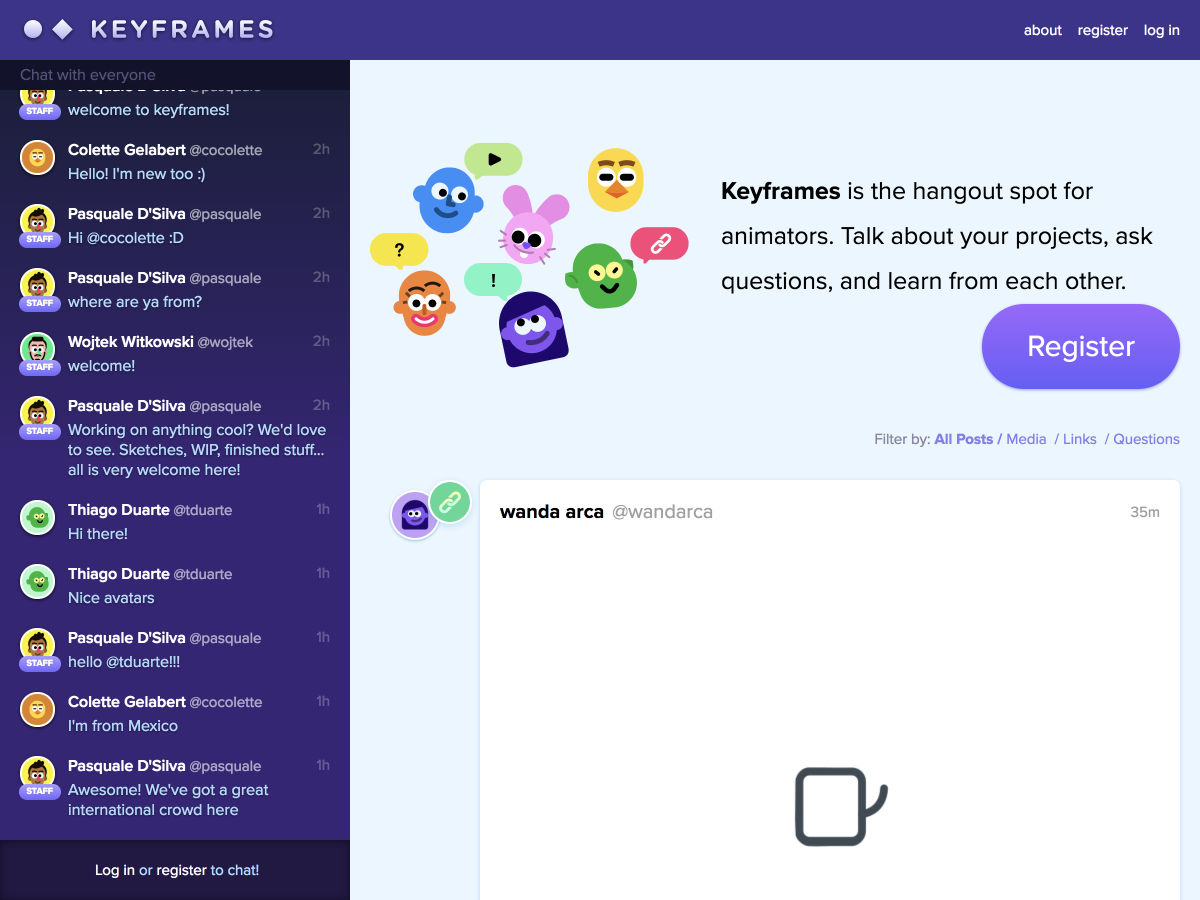Click the purple hooded character illustration
This screenshot has height=900, width=1200.
pos(533,330)
